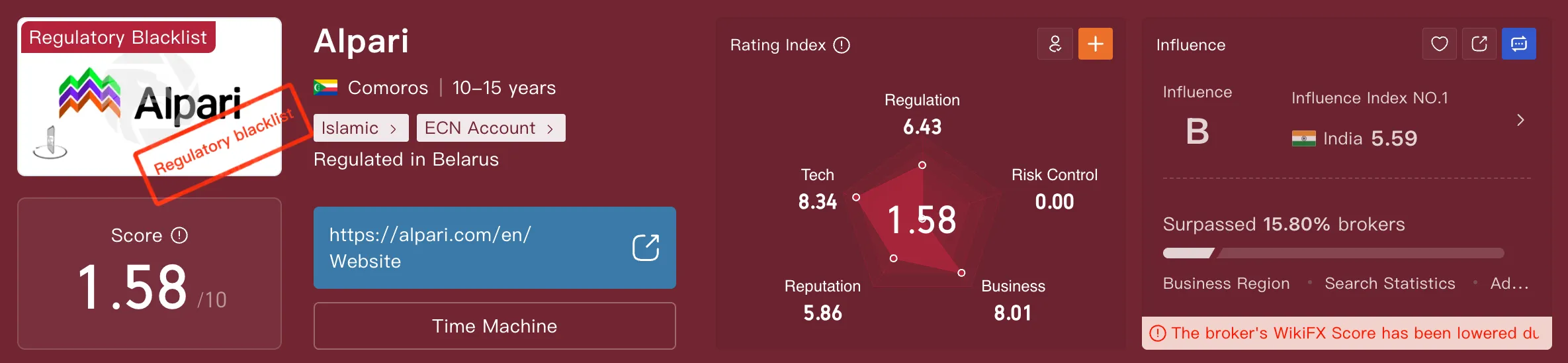Viewport: 1568px width, 363px height.
Task: Click the Rating Index info icon
Action: (842, 45)
